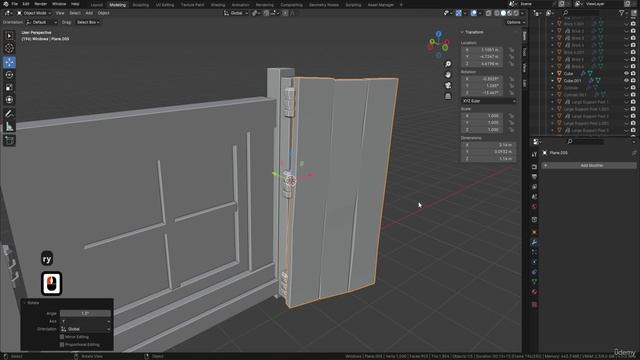Open the Object Mode dropdown
This screenshot has width=640, height=360.
click(x=34, y=13)
